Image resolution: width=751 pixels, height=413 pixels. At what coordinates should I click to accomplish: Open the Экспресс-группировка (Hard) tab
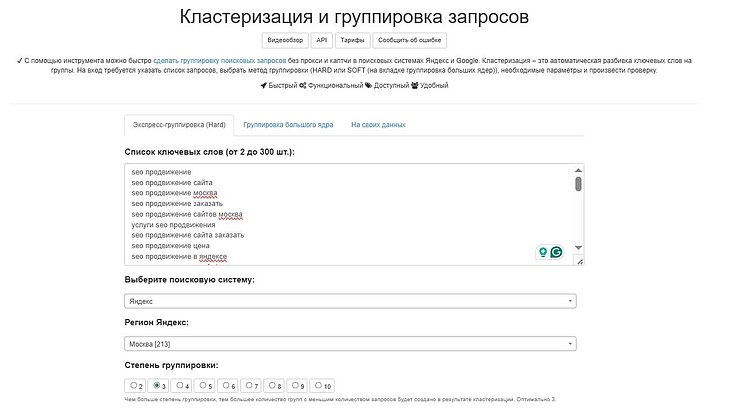pyautogui.click(x=179, y=125)
